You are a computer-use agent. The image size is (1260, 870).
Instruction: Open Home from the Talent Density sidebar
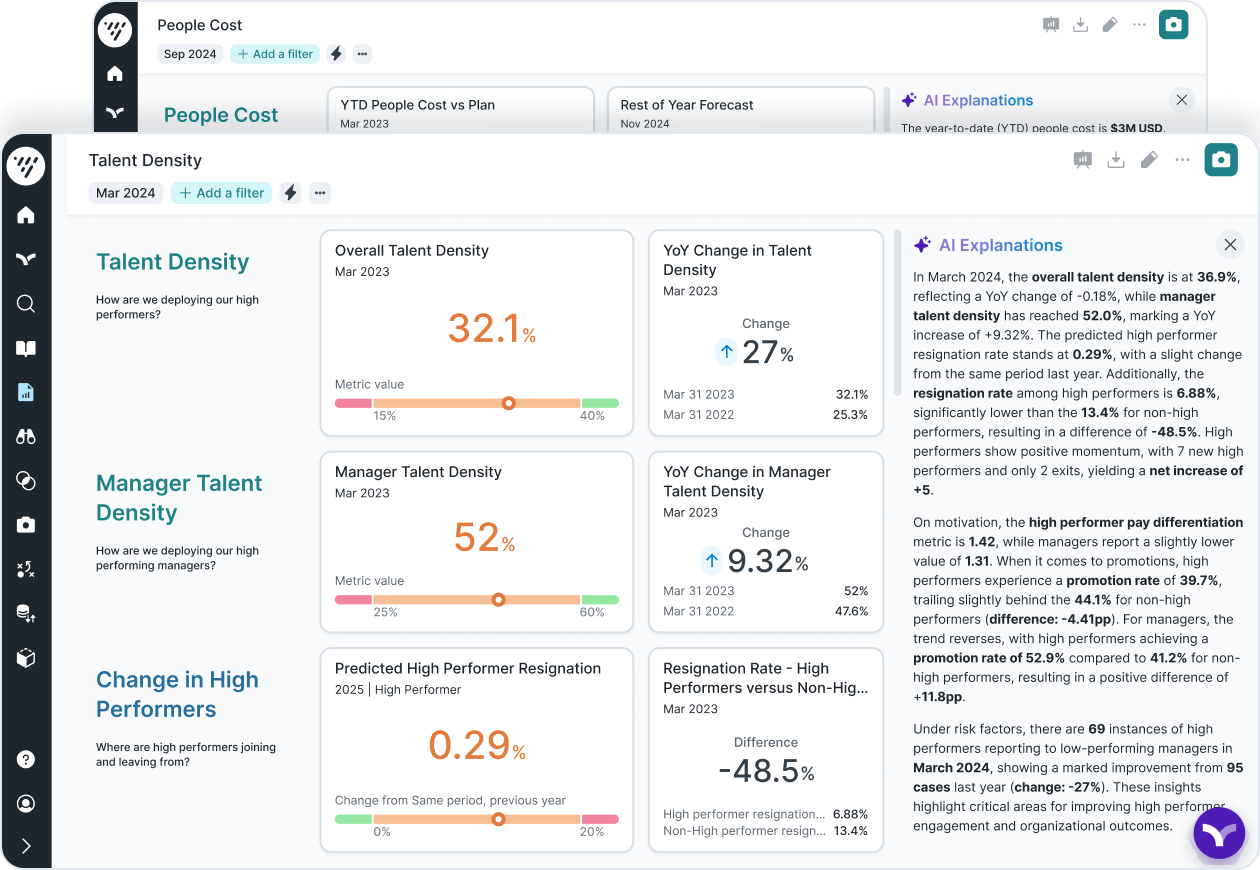26,215
